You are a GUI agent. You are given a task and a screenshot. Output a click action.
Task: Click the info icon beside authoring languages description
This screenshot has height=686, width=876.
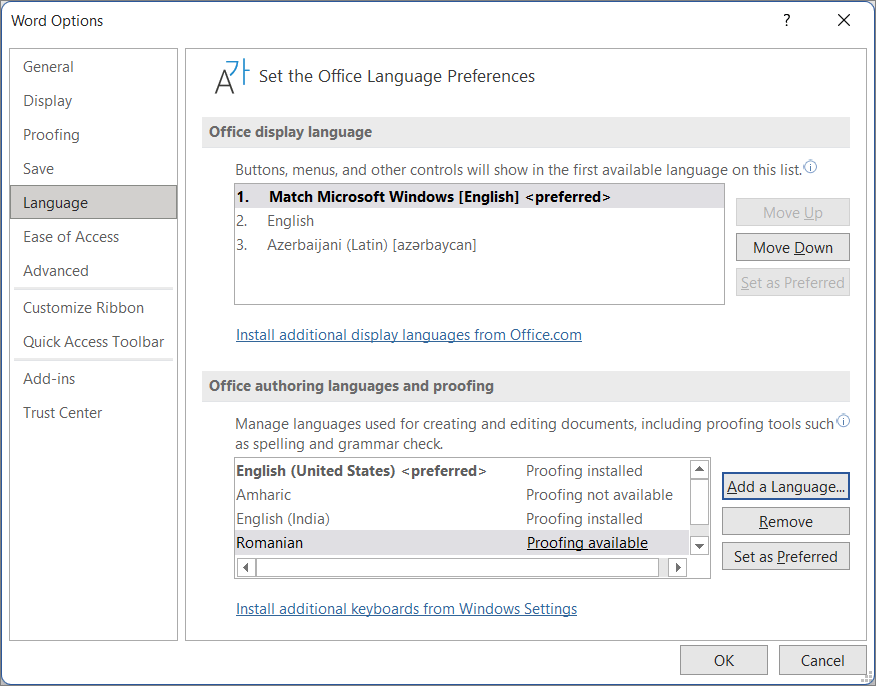tap(843, 421)
